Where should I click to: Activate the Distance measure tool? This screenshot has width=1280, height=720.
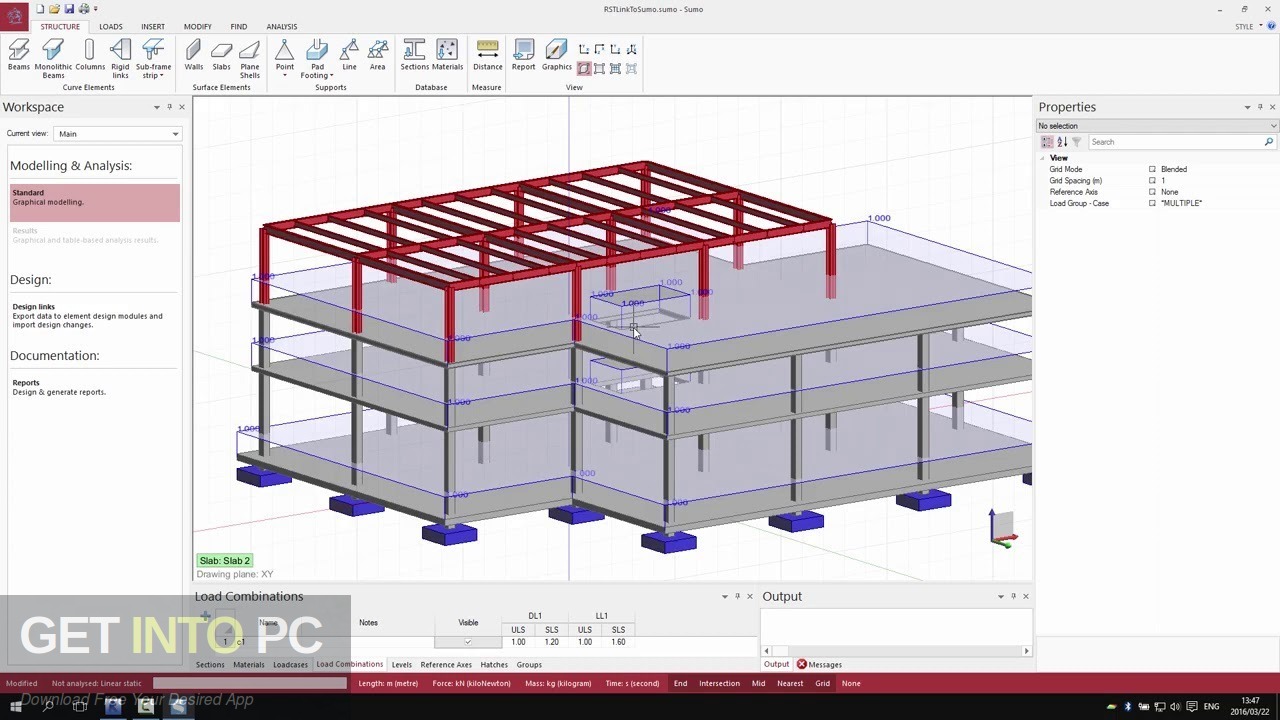[x=487, y=55]
